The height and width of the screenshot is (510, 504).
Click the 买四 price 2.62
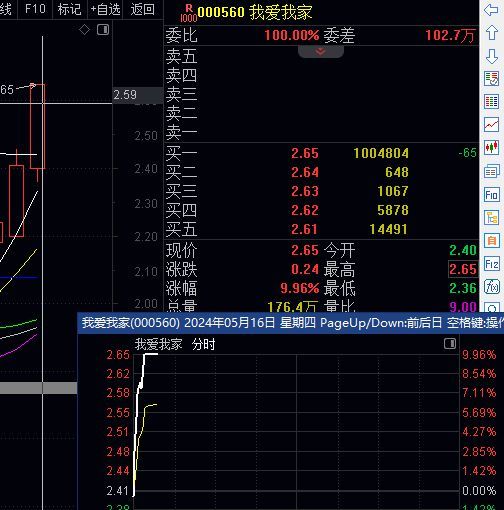(x=305, y=210)
